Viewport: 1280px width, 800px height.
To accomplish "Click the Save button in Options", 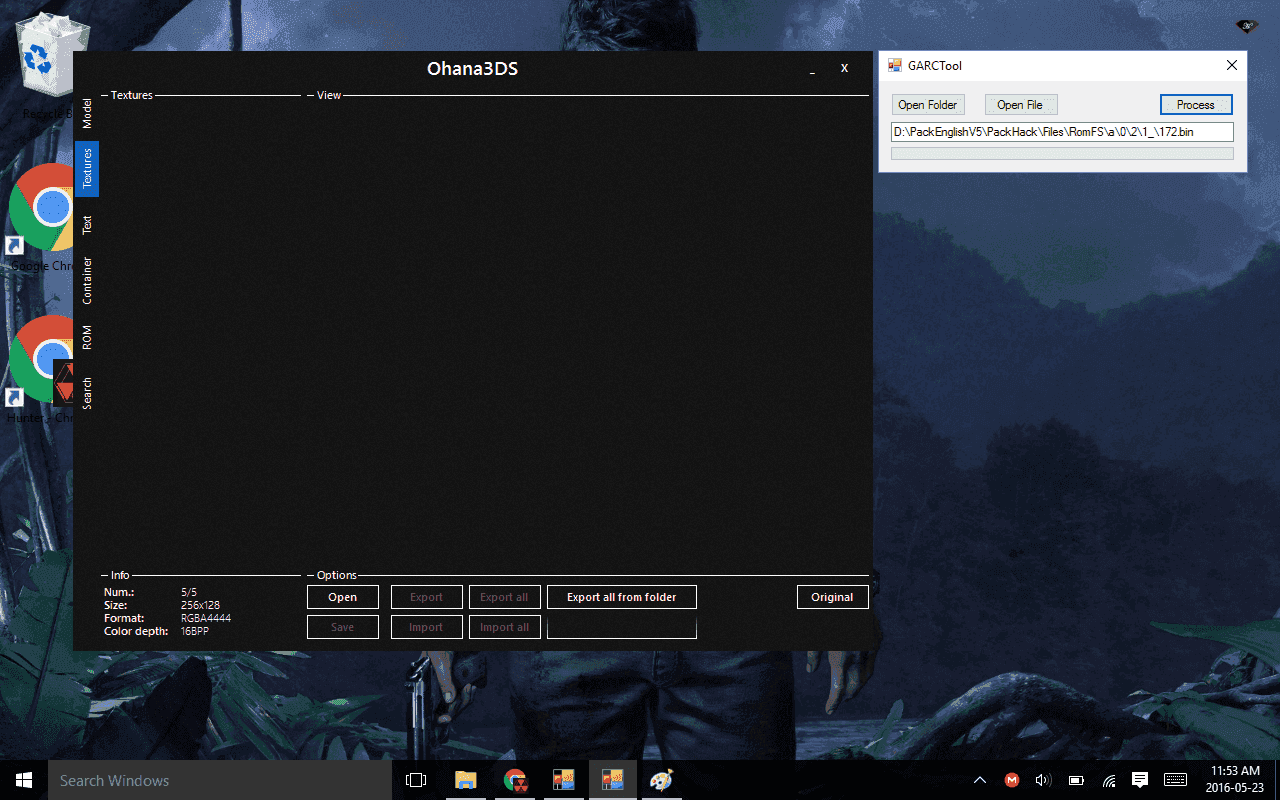I will [343, 627].
